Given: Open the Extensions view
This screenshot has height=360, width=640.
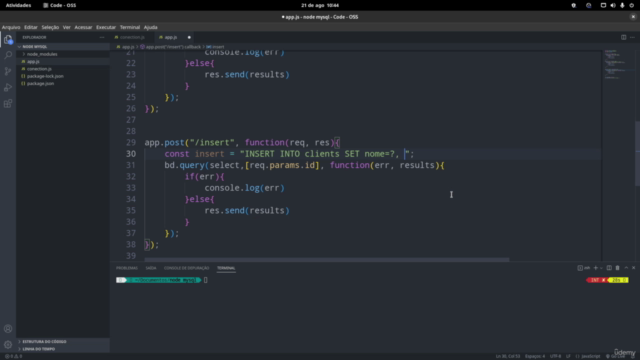Looking at the screenshot, I should pos(8,103).
